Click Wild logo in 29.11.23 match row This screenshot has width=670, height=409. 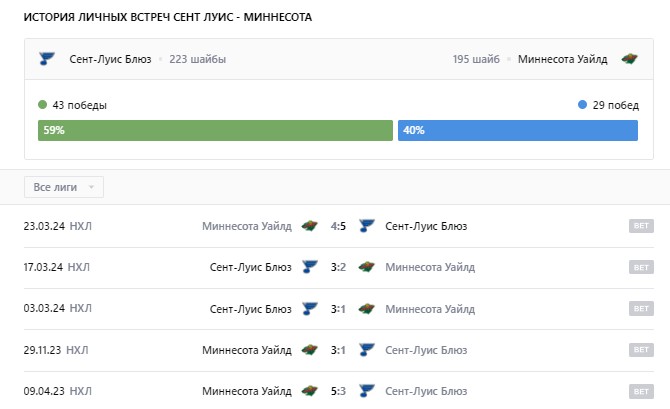tap(310, 350)
